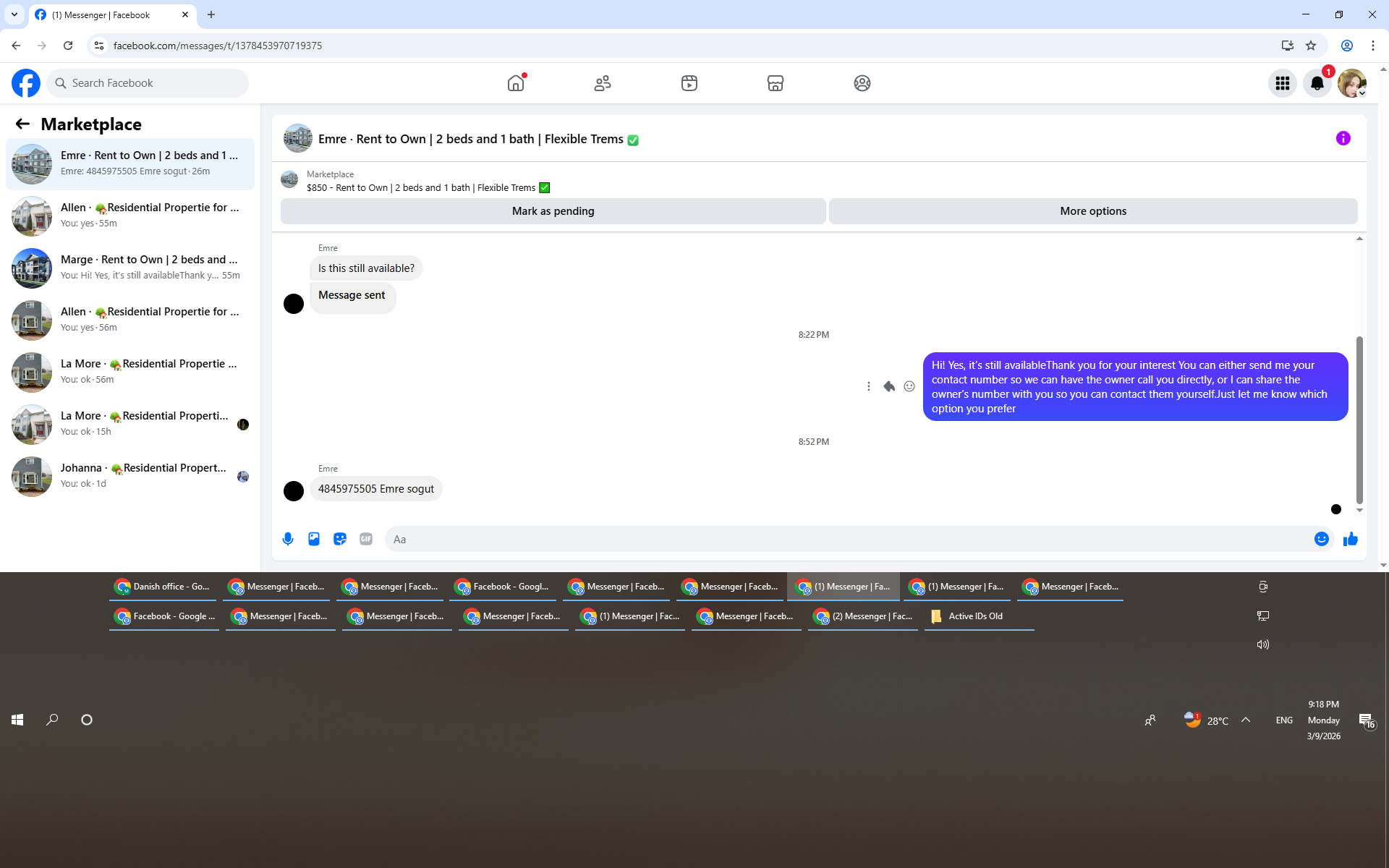The width and height of the screenshot is (1389, 868).
Task: Open Facebook Home tab
Action: tap(516, 83)
